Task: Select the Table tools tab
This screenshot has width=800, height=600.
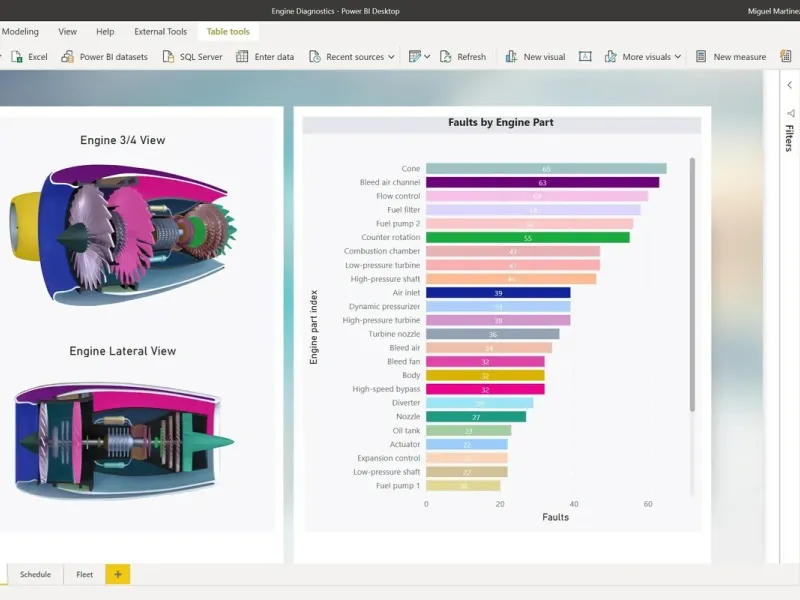Action: coord(228,32)
